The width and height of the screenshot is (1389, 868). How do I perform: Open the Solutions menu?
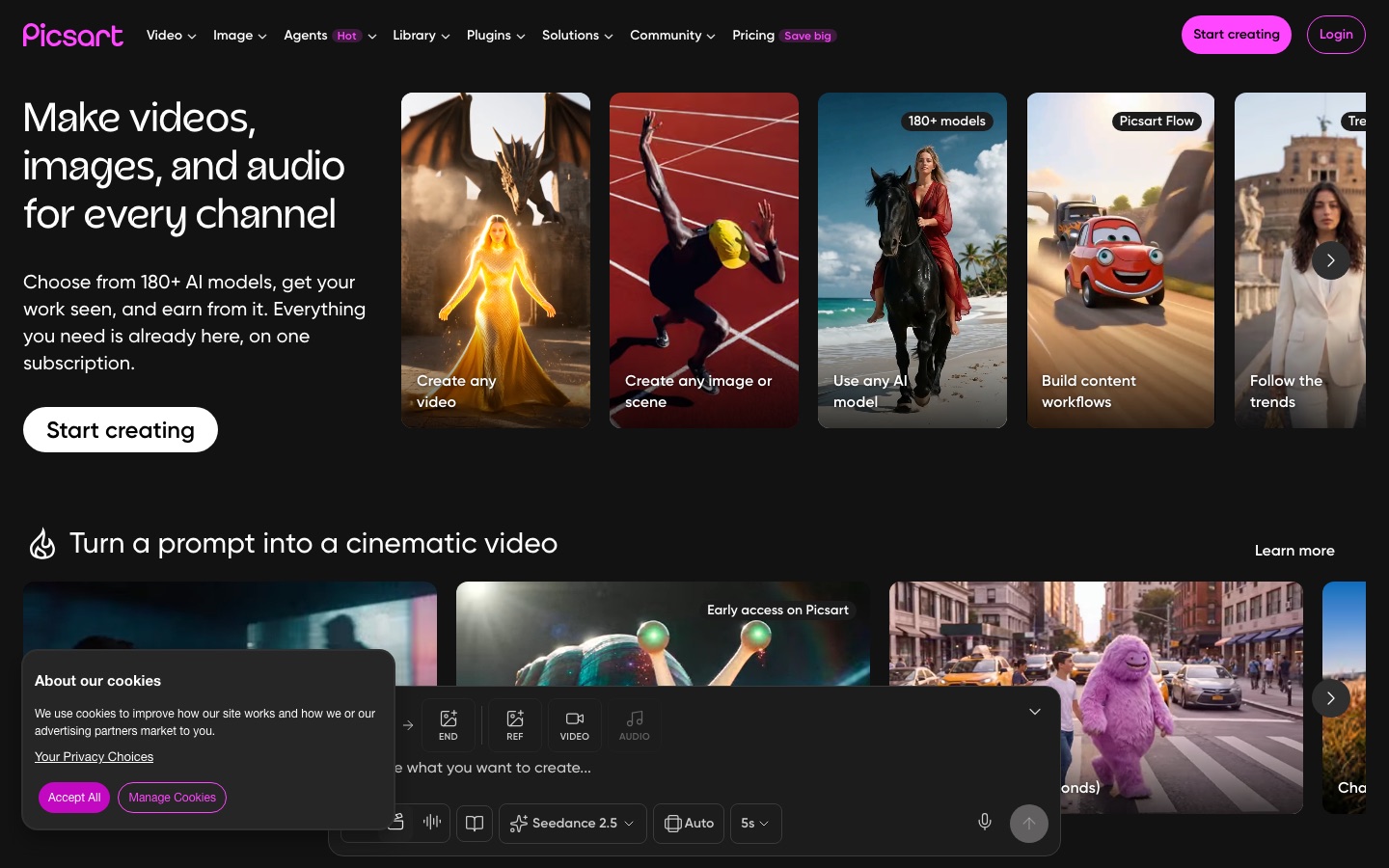(578, 36)
